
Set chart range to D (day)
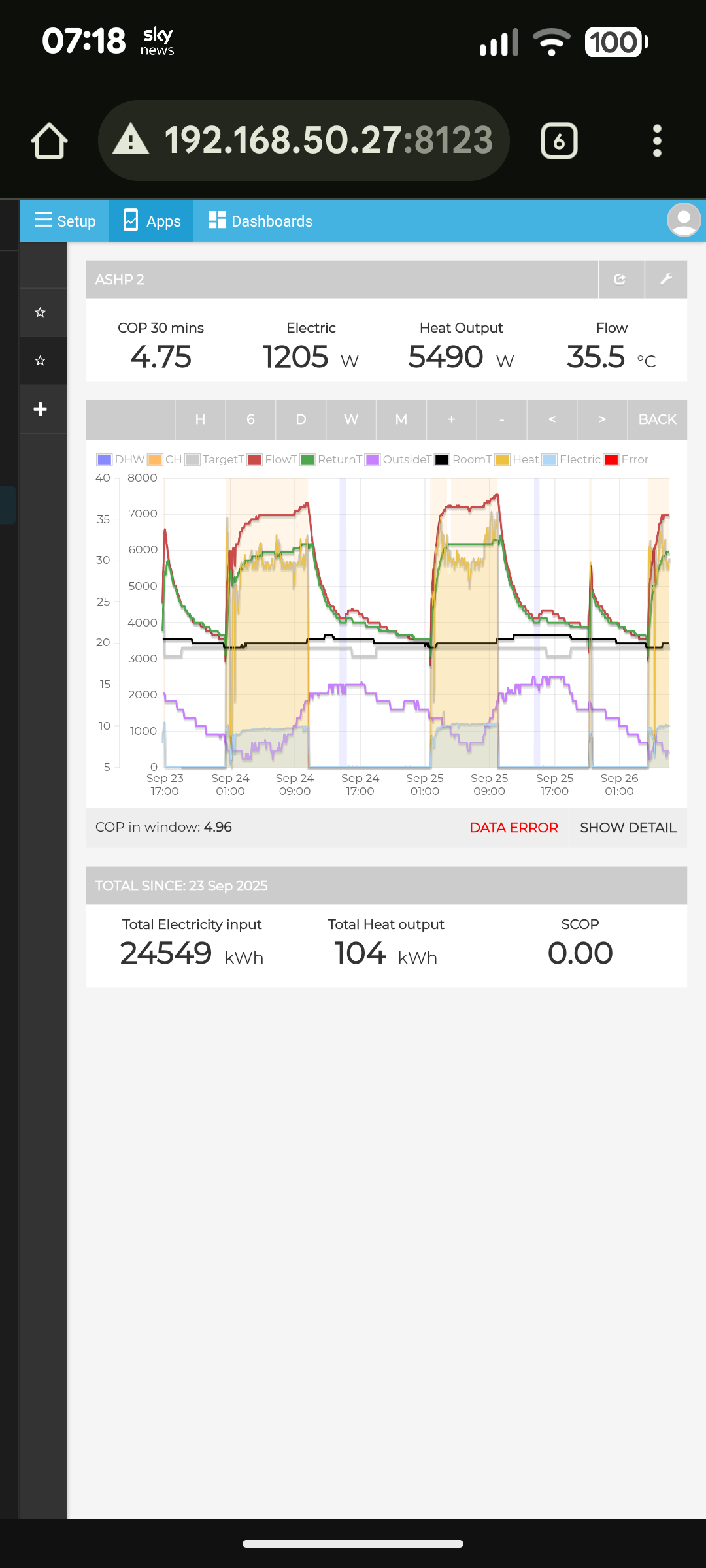pos(301,419)
